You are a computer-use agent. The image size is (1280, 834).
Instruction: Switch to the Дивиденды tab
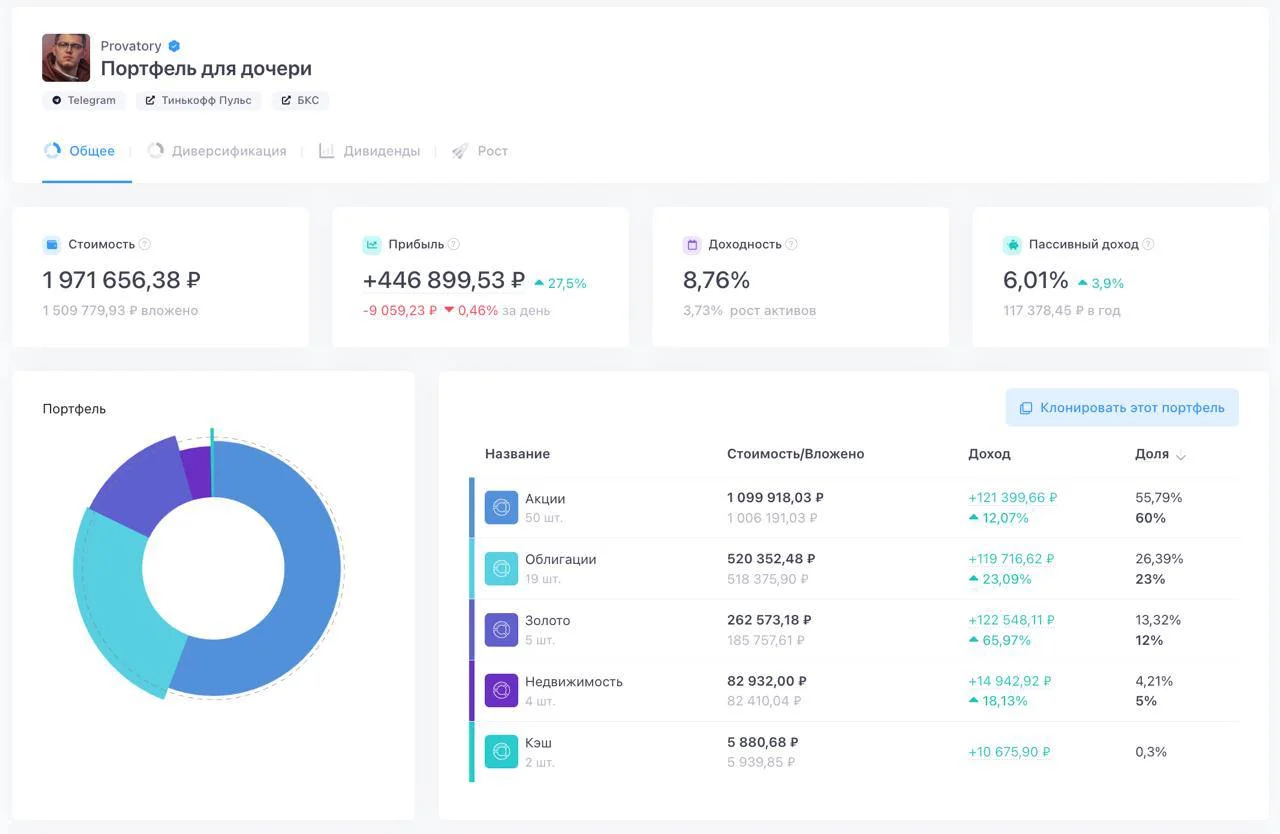click(x=369, y=151)
